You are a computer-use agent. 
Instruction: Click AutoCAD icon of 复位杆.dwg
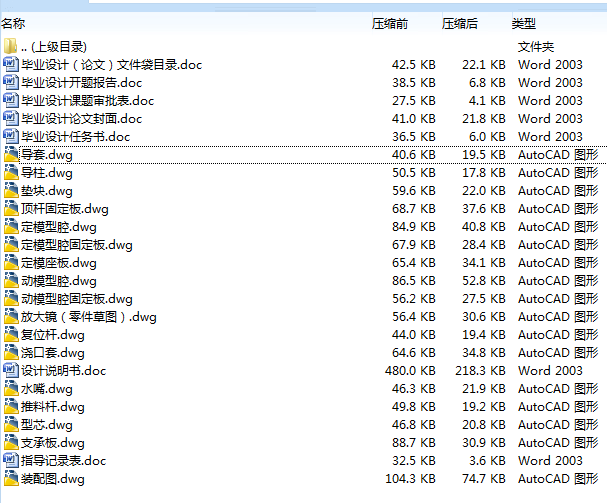coord(11,334)
